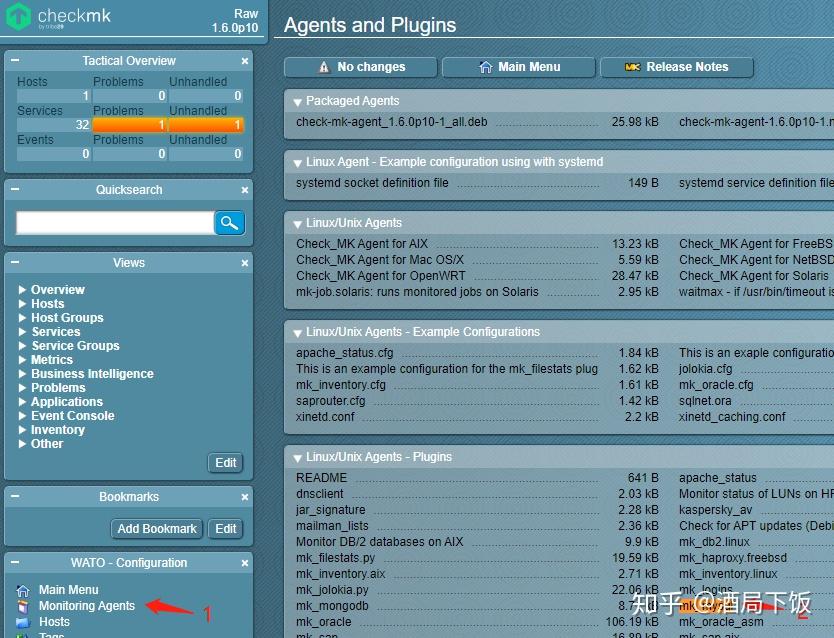The width and height of the screenshot is (834, 638).
Task: Click the Add Bookmark button
Action: pos(157,529)
